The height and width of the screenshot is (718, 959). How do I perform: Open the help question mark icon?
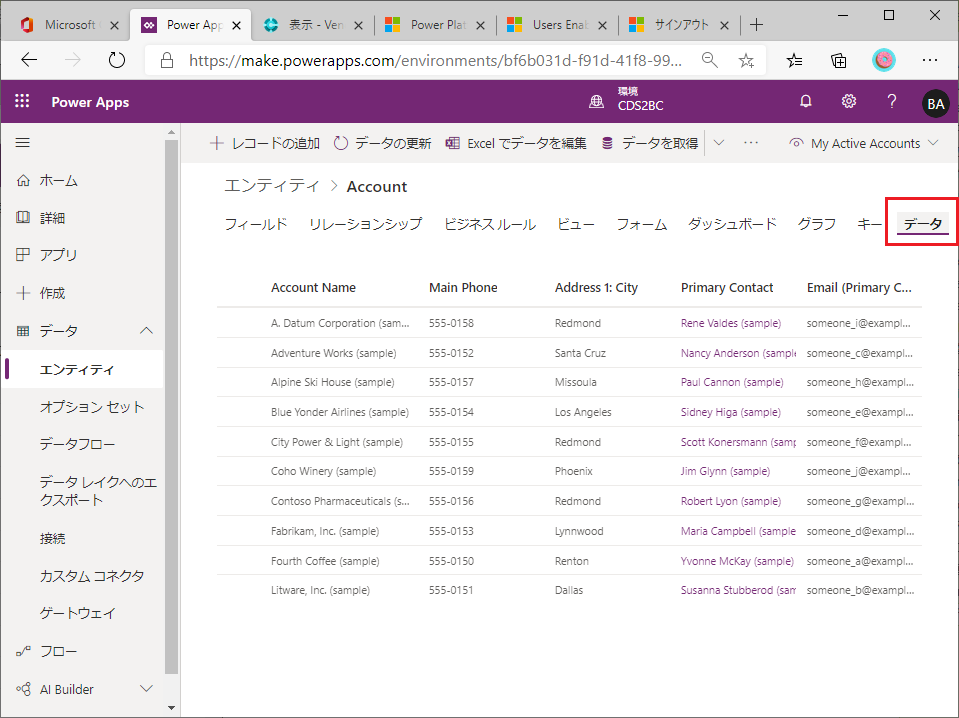click(892, 102)
